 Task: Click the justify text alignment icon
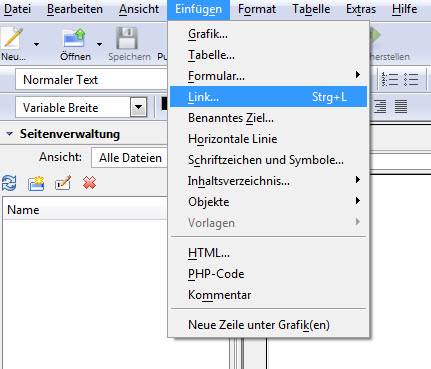point(401,106)
